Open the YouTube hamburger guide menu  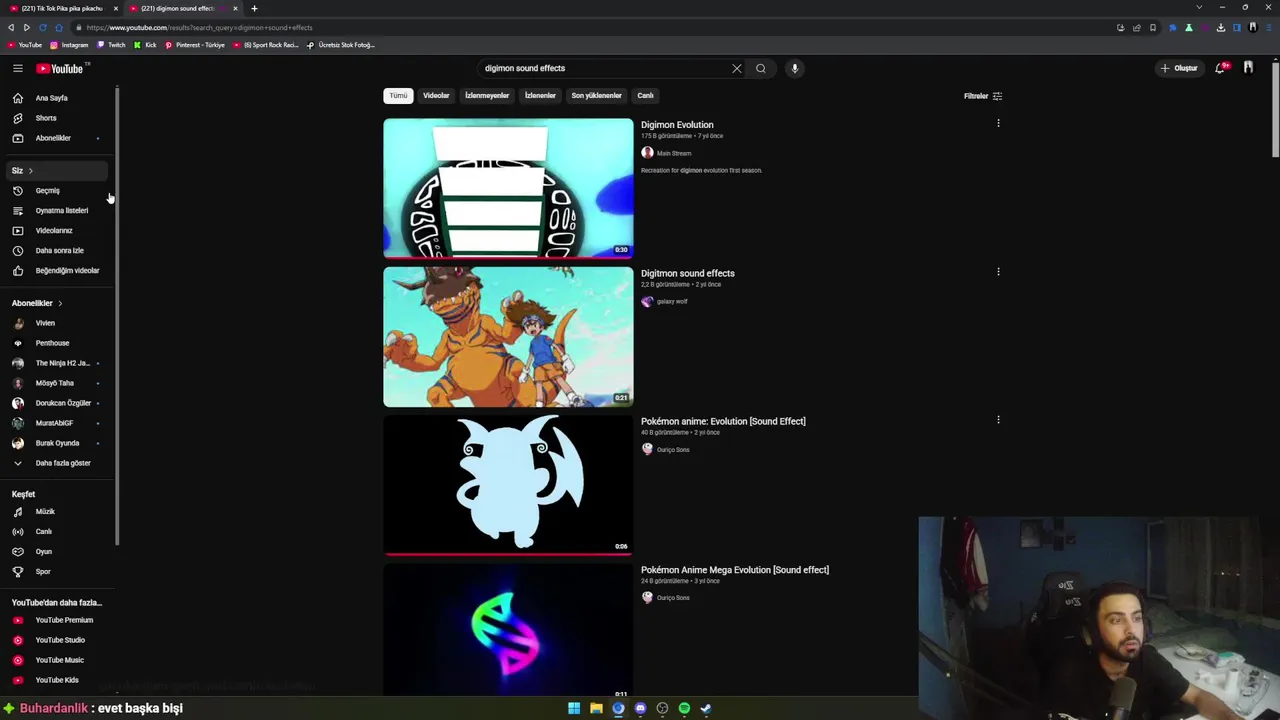click(x=17, y=68)
